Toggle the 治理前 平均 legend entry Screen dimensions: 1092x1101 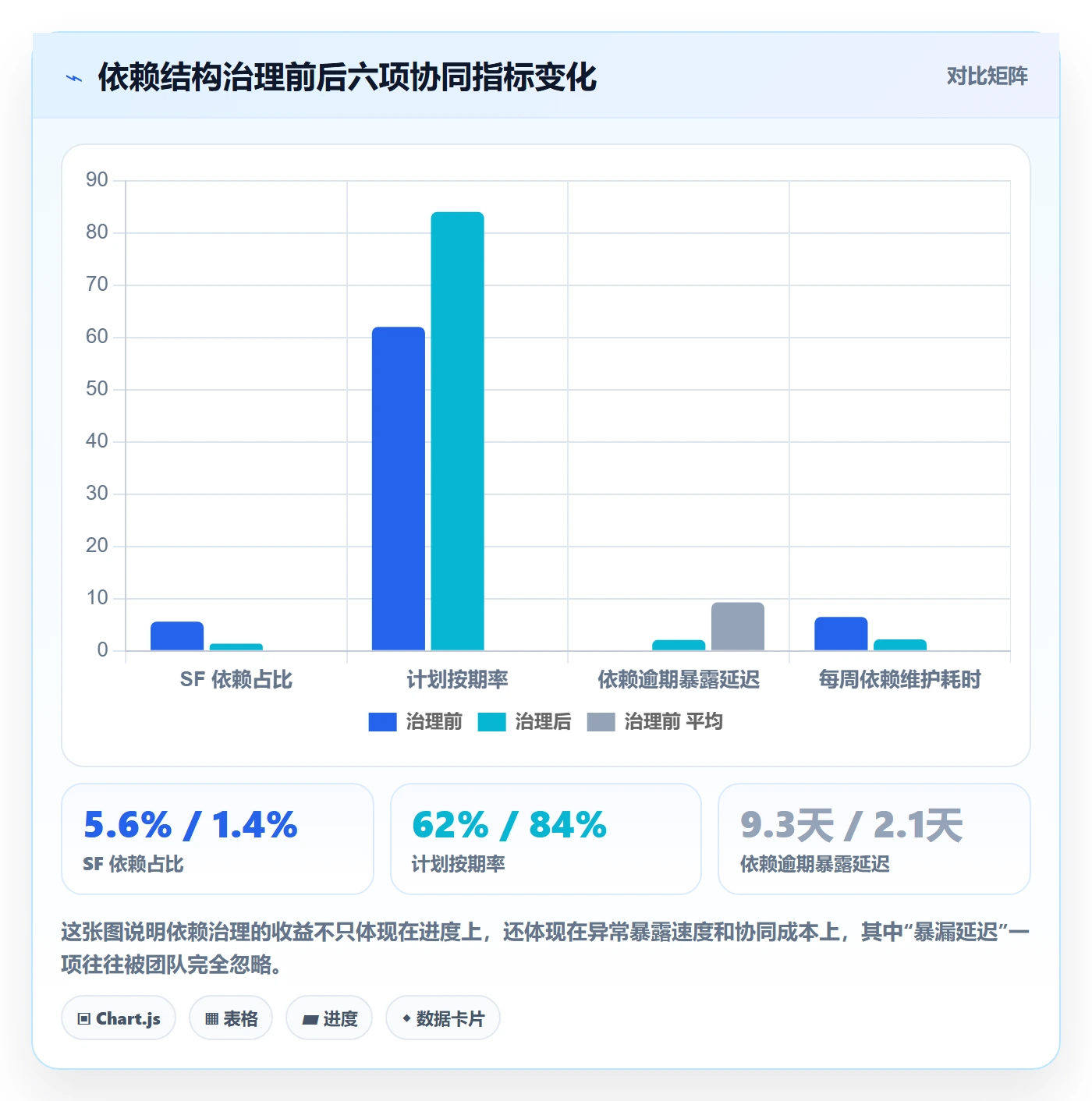coord(654,722)
